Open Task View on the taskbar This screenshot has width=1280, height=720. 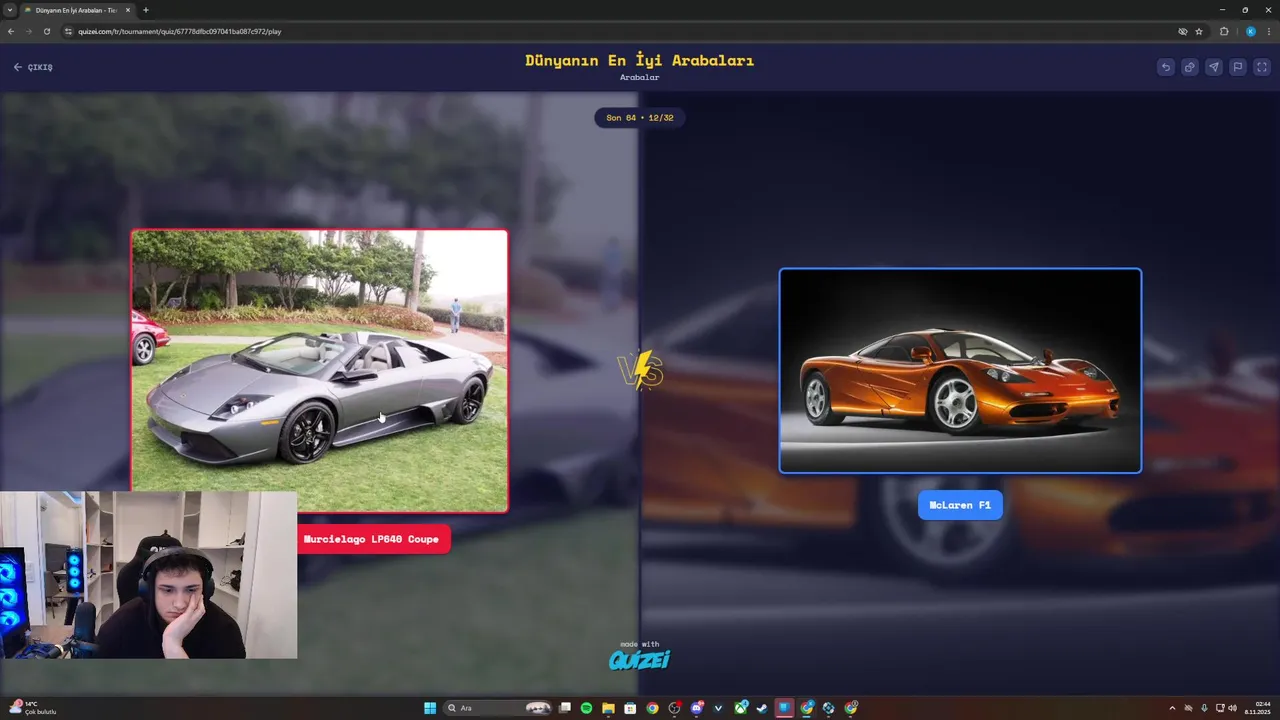click(x=565, y=708)
